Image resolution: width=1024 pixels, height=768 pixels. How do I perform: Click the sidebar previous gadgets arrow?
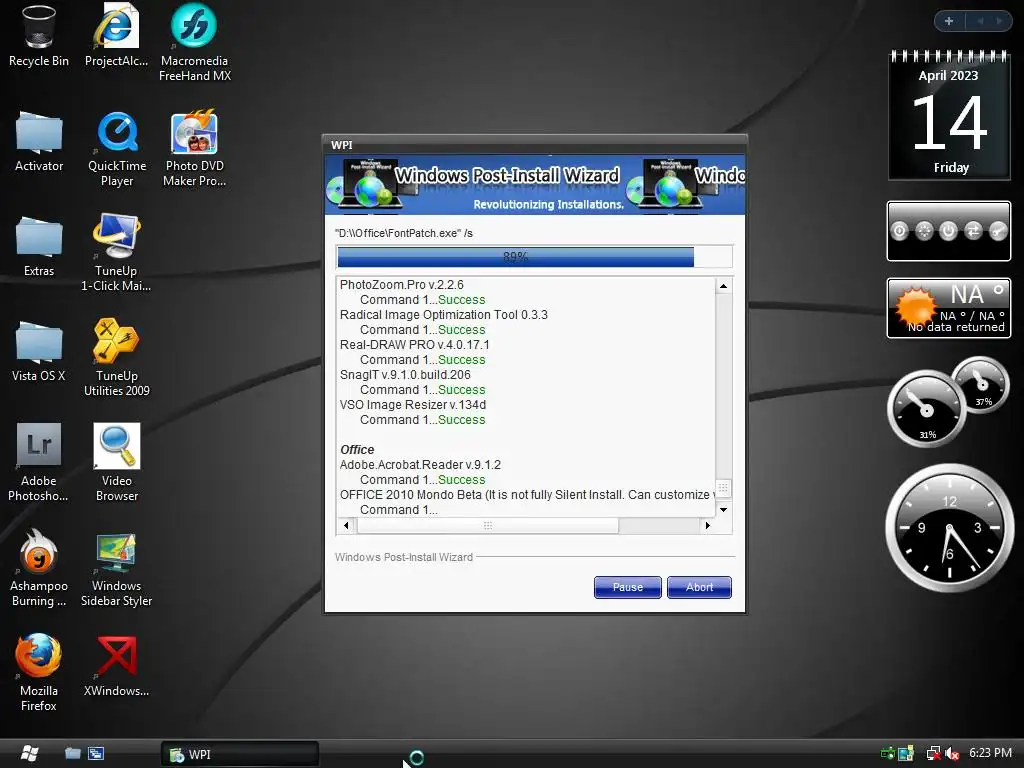click(x=980, y=21)
